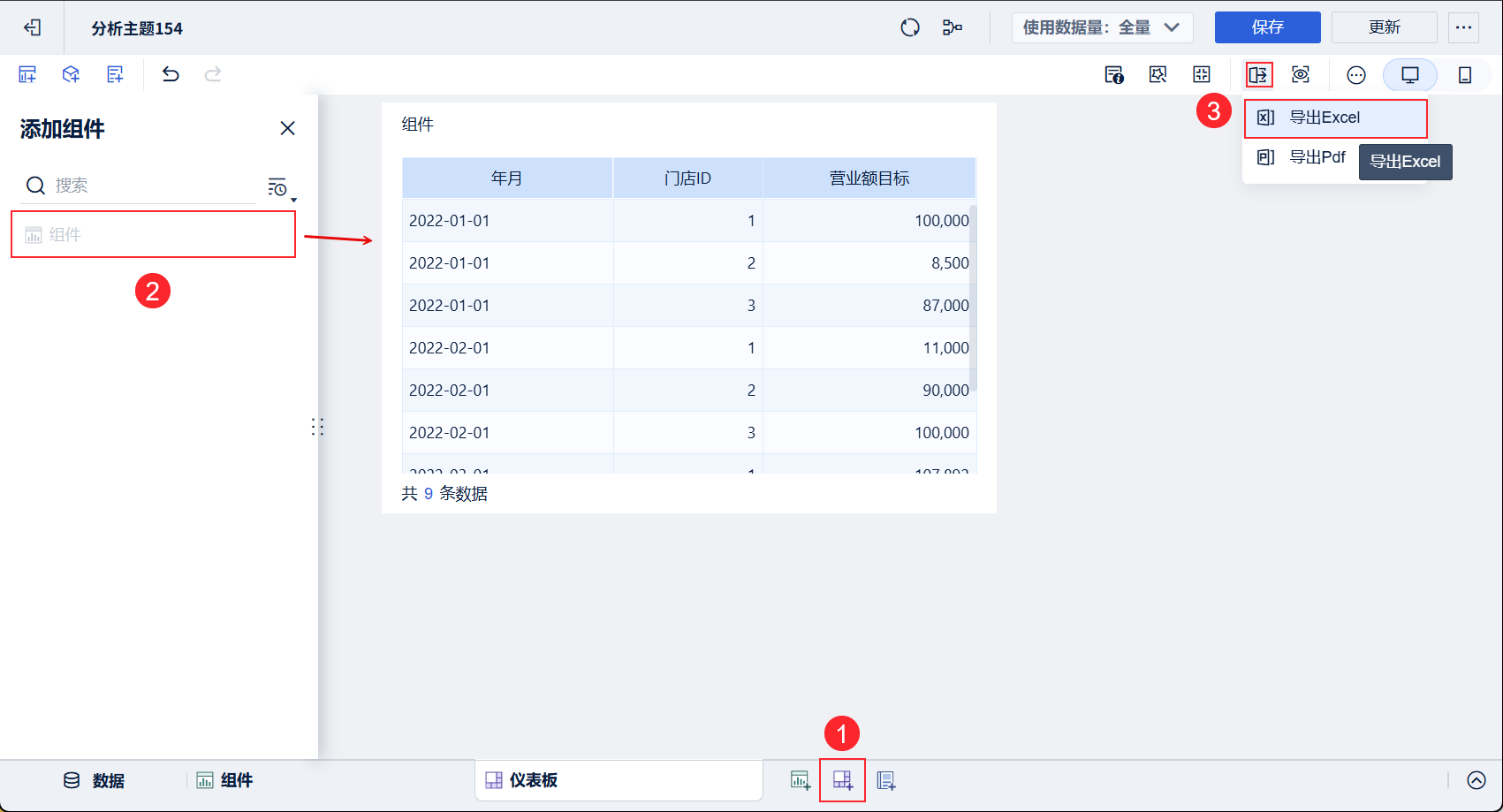Open the preview eye icon
Image resolution: width=1503 pixels, height=812 pixels.
point(1300,74)
